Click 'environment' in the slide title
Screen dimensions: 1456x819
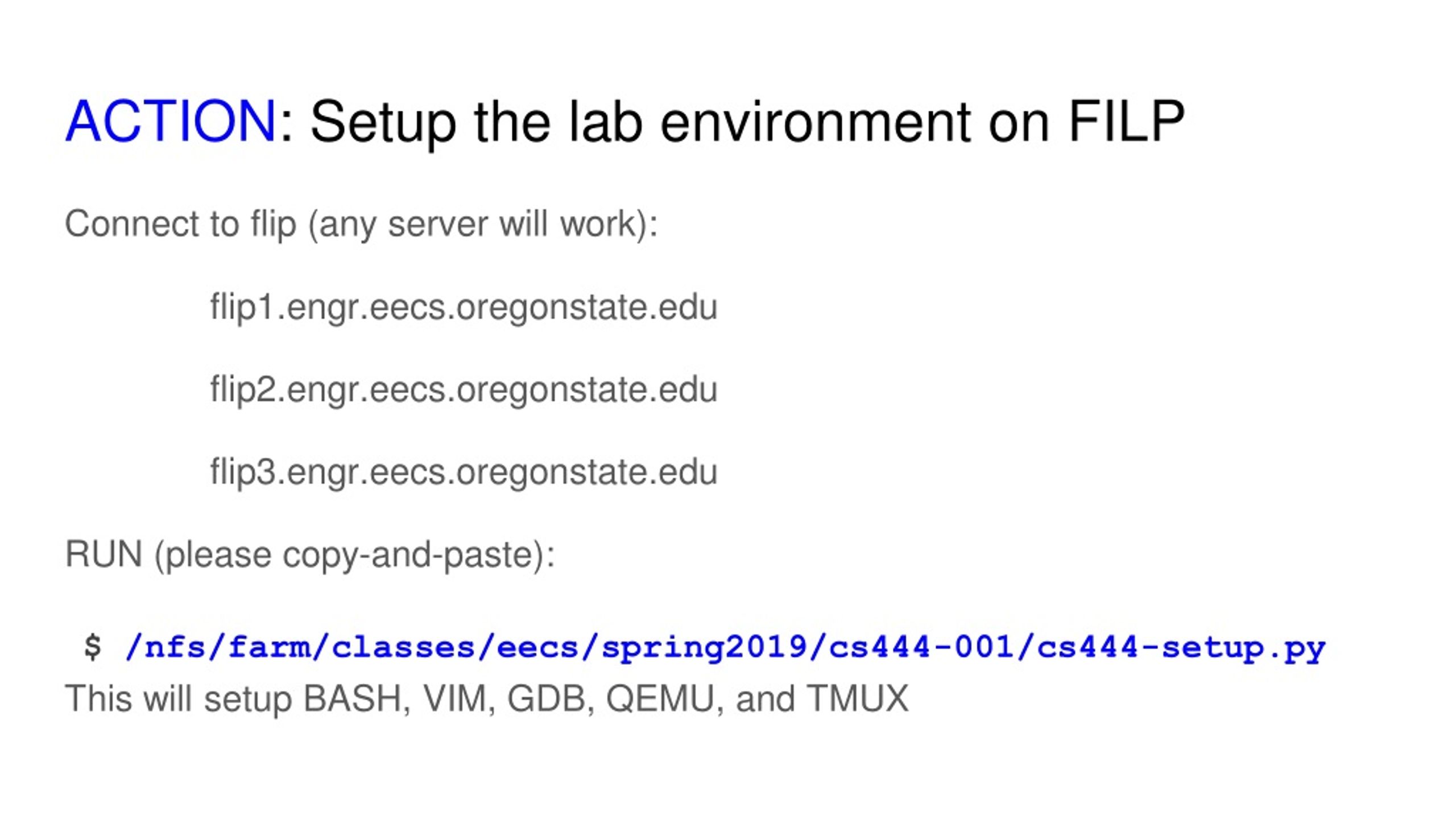815,122
